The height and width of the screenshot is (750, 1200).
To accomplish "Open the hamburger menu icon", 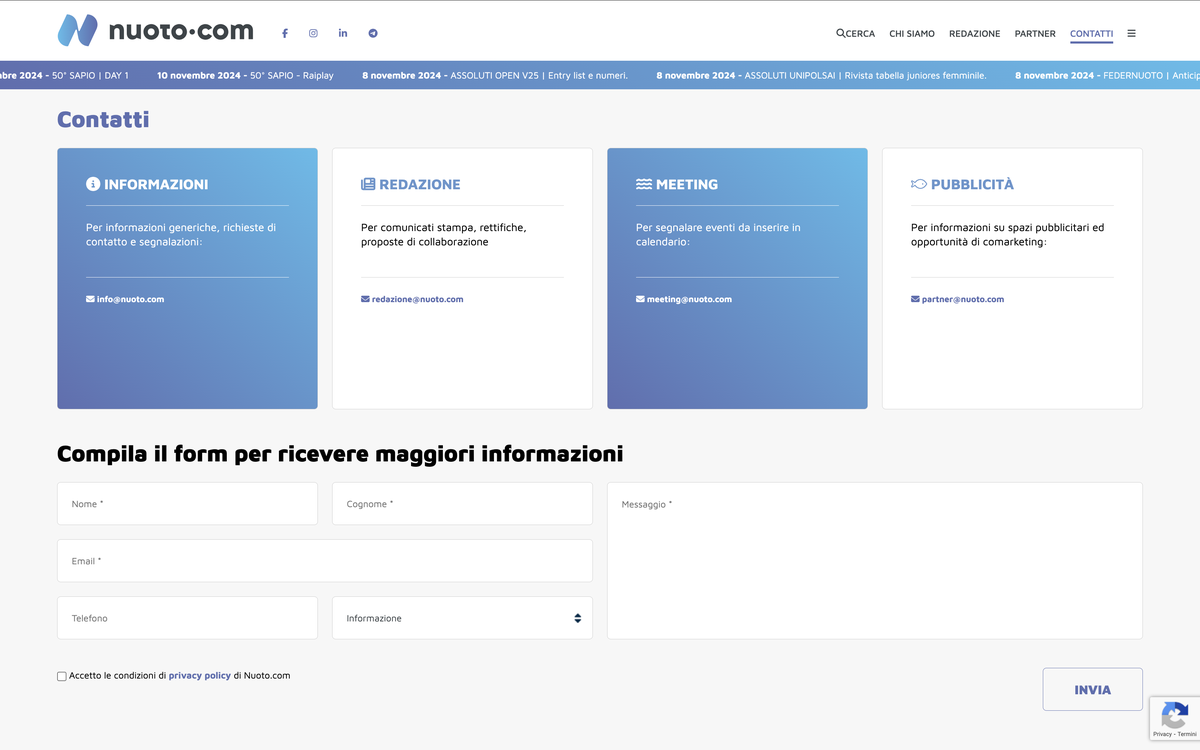I will (1131, 33).
